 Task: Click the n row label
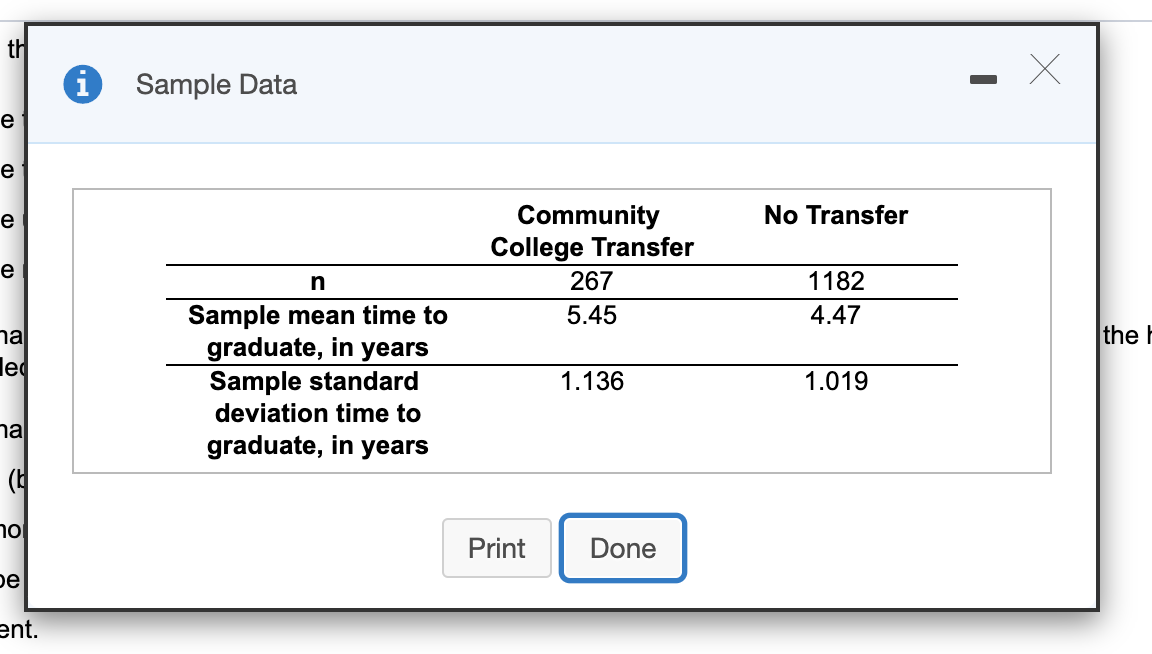tap(318, 282)
